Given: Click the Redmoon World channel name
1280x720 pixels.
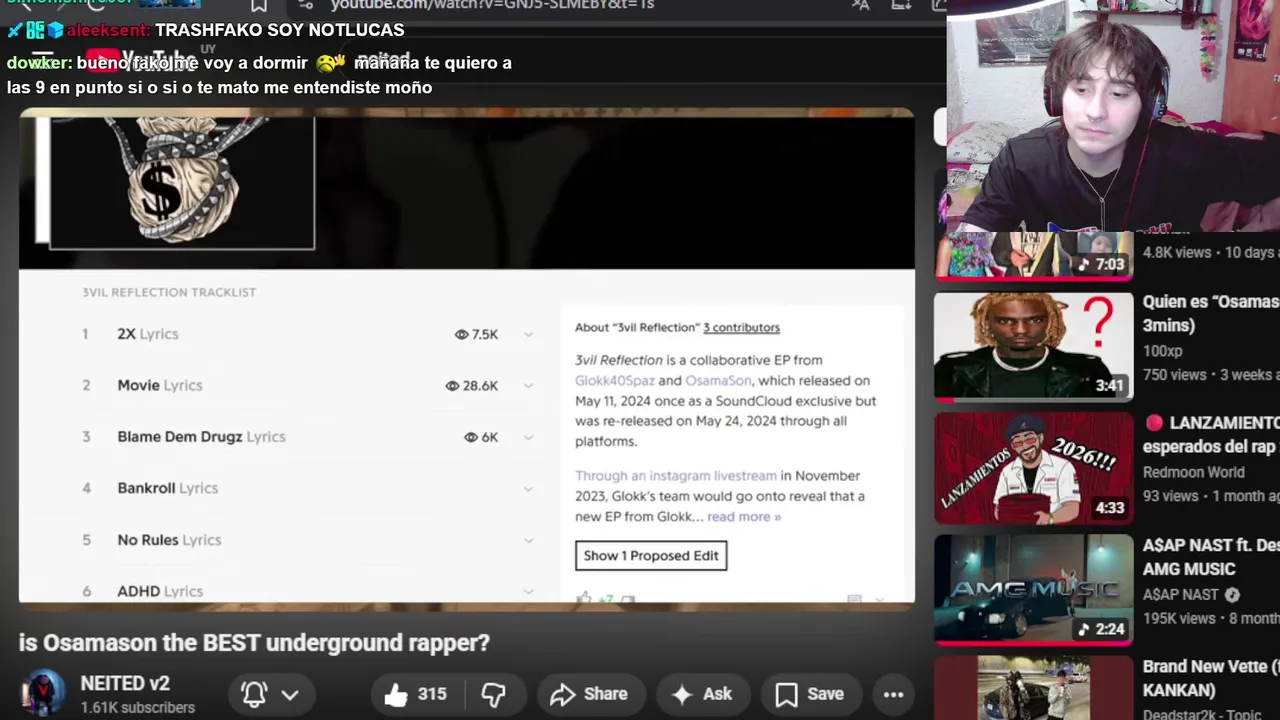Looking at the screenshot, I should pos(1194,472).
